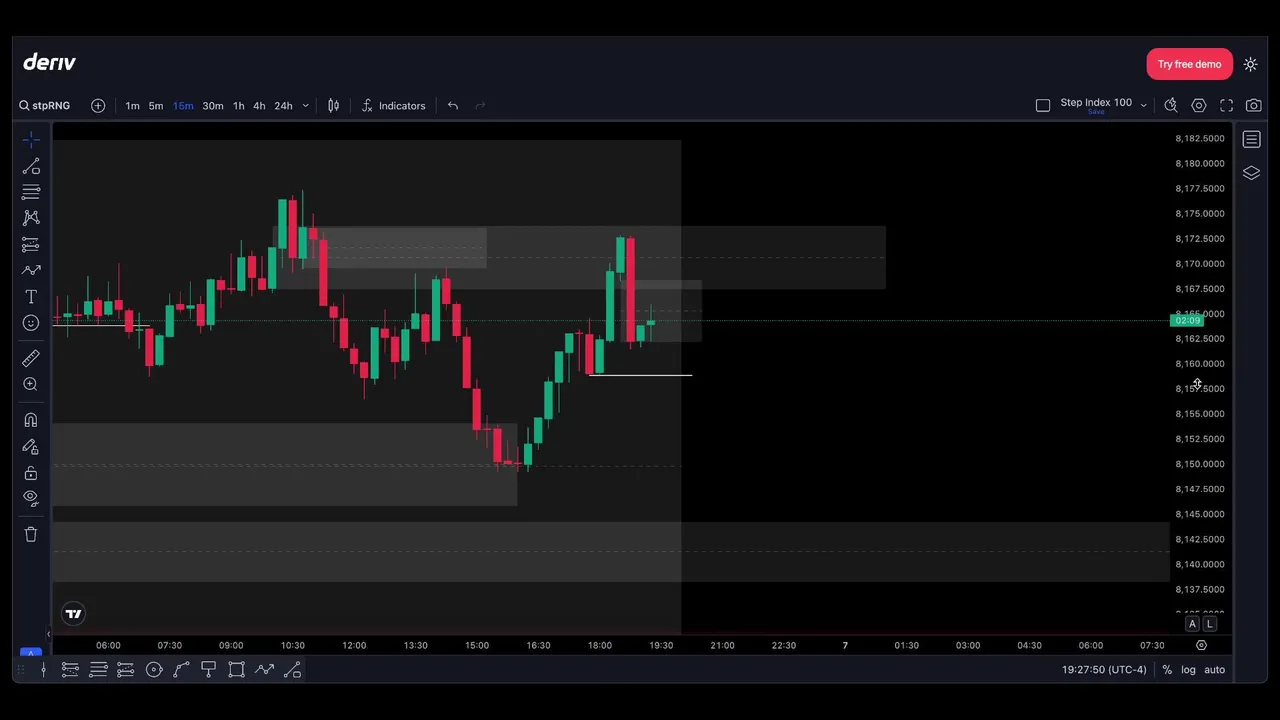1280x720 pixels.
Task: Toggle magnet mode for drawings
Action: pos(31,420)
